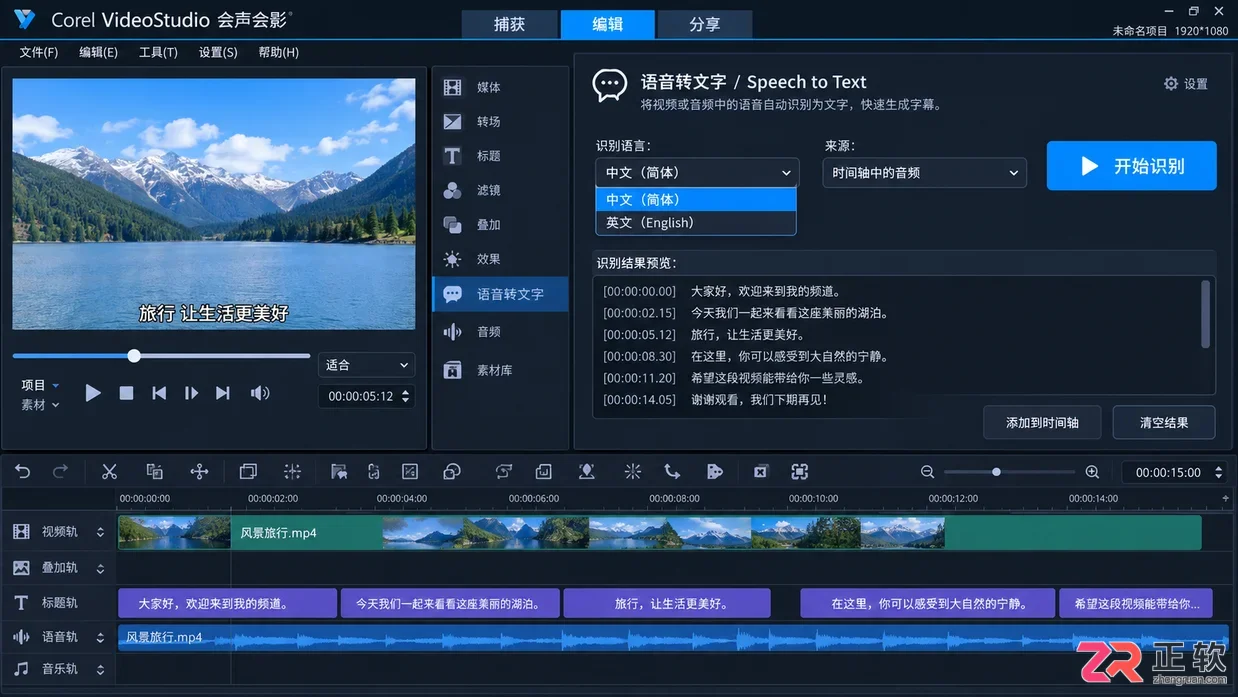Choose 中文（简体） option in open list
This screenshot has width=1238, height=697.
pyautogui.click(x=696, y=200)
